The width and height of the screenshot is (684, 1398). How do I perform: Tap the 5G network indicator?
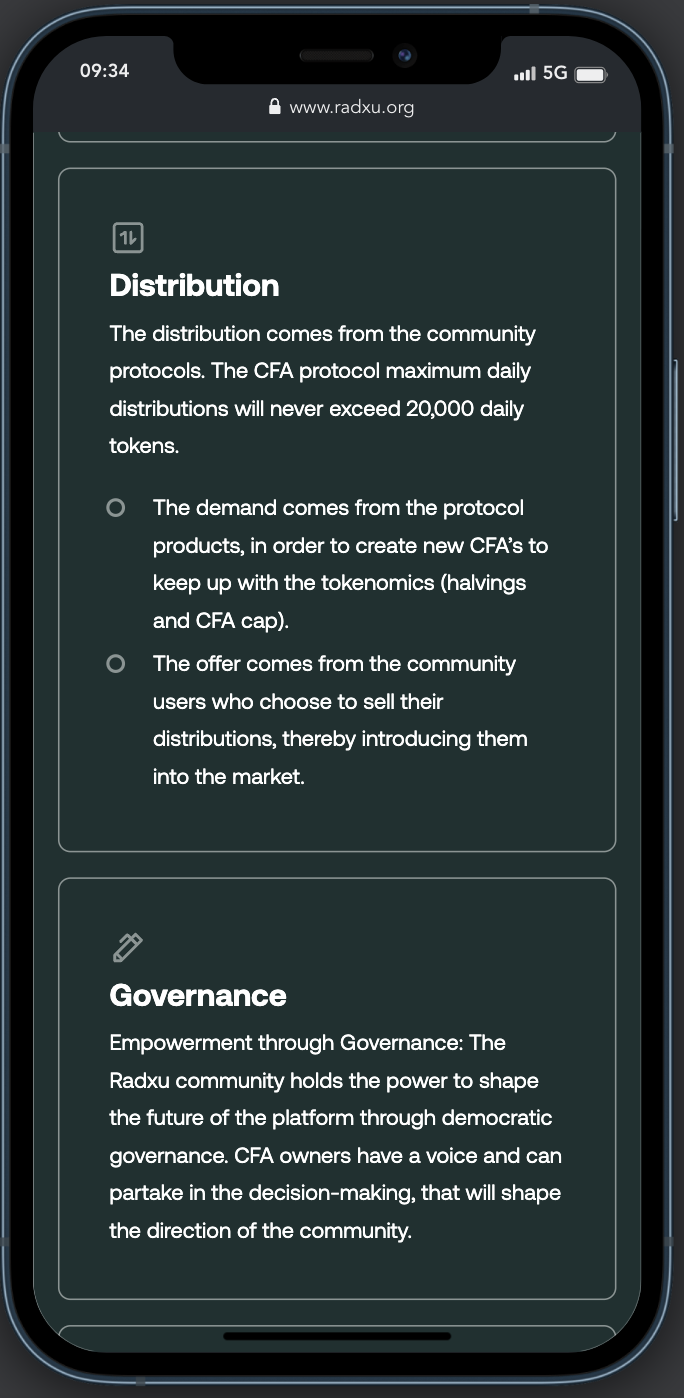coord(555,74)
